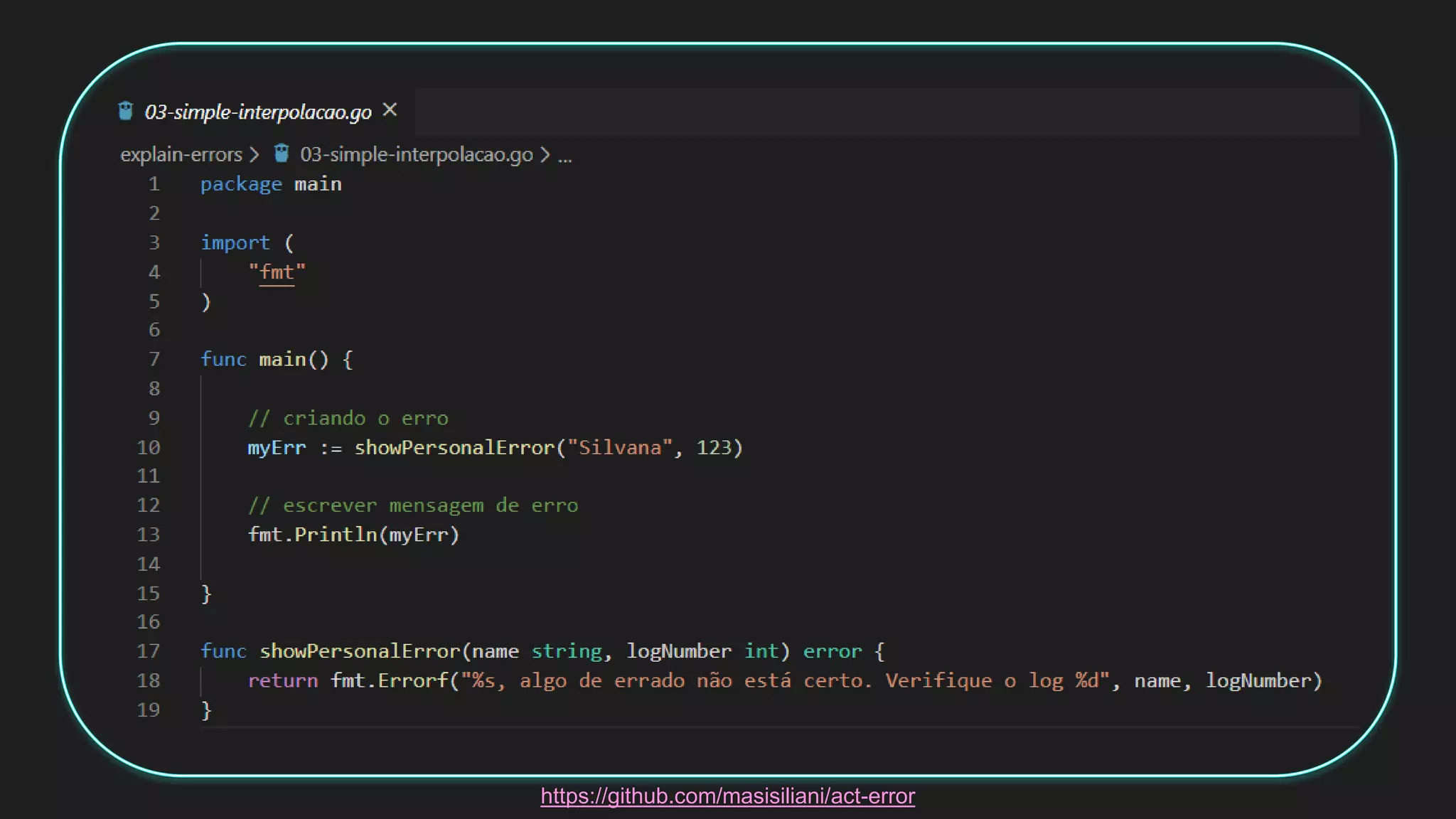Click the closing brace on line 15
This screenshot has height=819, width=1456.
pos(206,594)
